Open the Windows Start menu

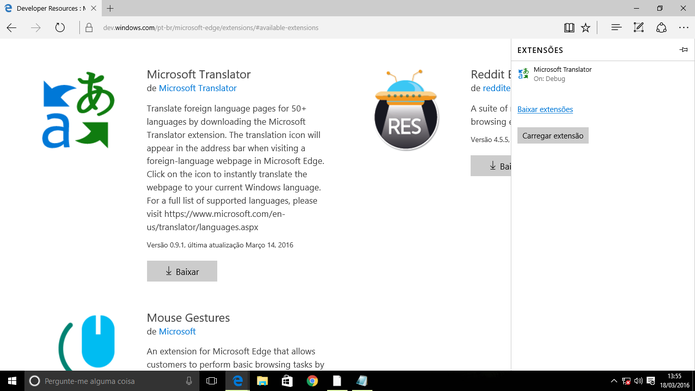click(12, 381)
